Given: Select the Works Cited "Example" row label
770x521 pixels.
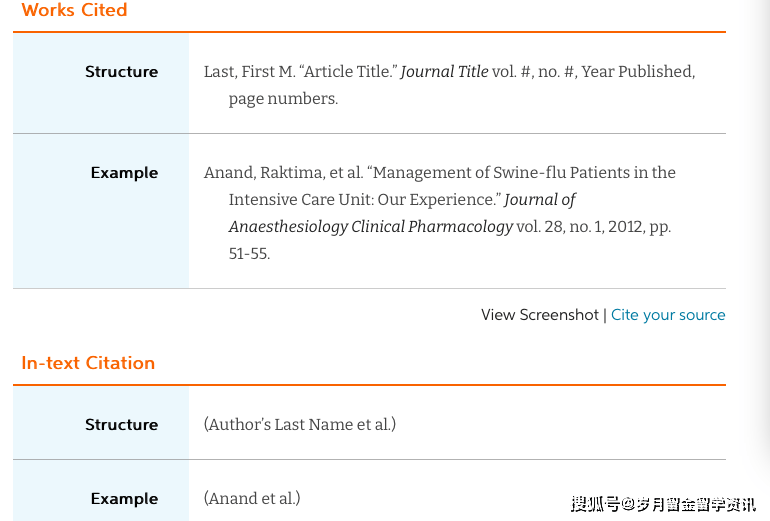Looking at the screenshot, I should pyautogui.click(x=124, y=173).
